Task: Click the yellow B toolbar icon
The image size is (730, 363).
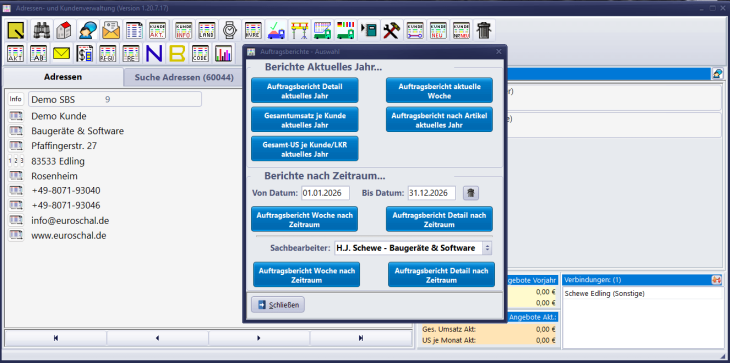Action: click(x=177, y=54)
